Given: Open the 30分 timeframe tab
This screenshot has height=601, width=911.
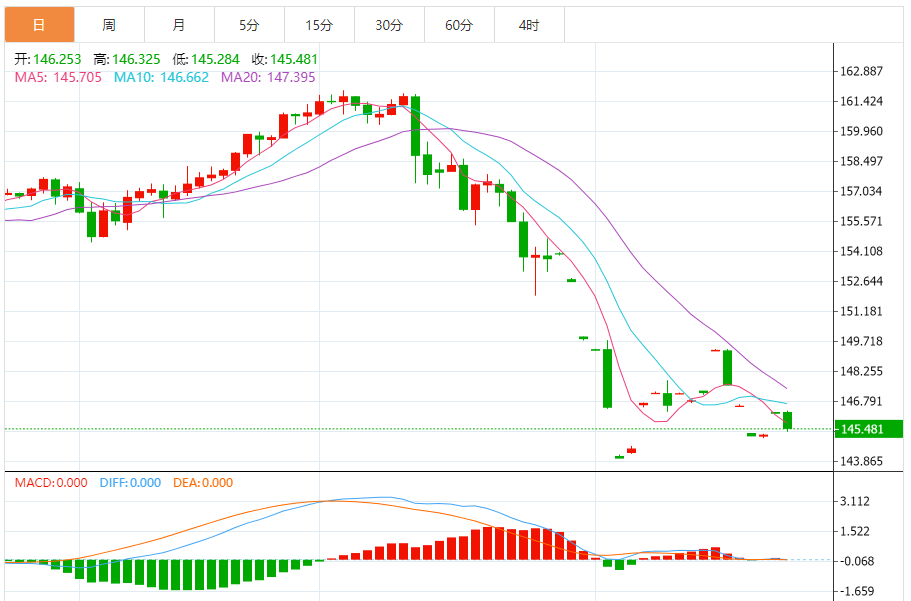Looking at the screenshot, I should pos(389,25).
